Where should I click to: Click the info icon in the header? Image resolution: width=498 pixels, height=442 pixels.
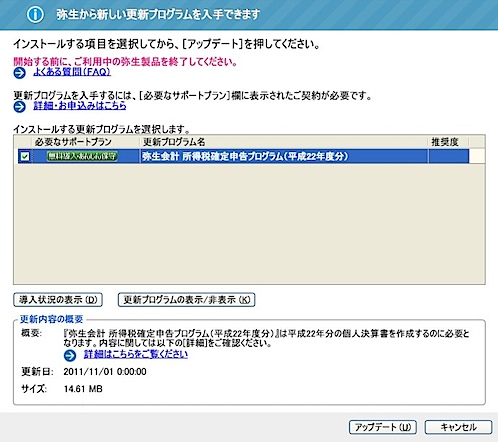(x=35, y=15)
